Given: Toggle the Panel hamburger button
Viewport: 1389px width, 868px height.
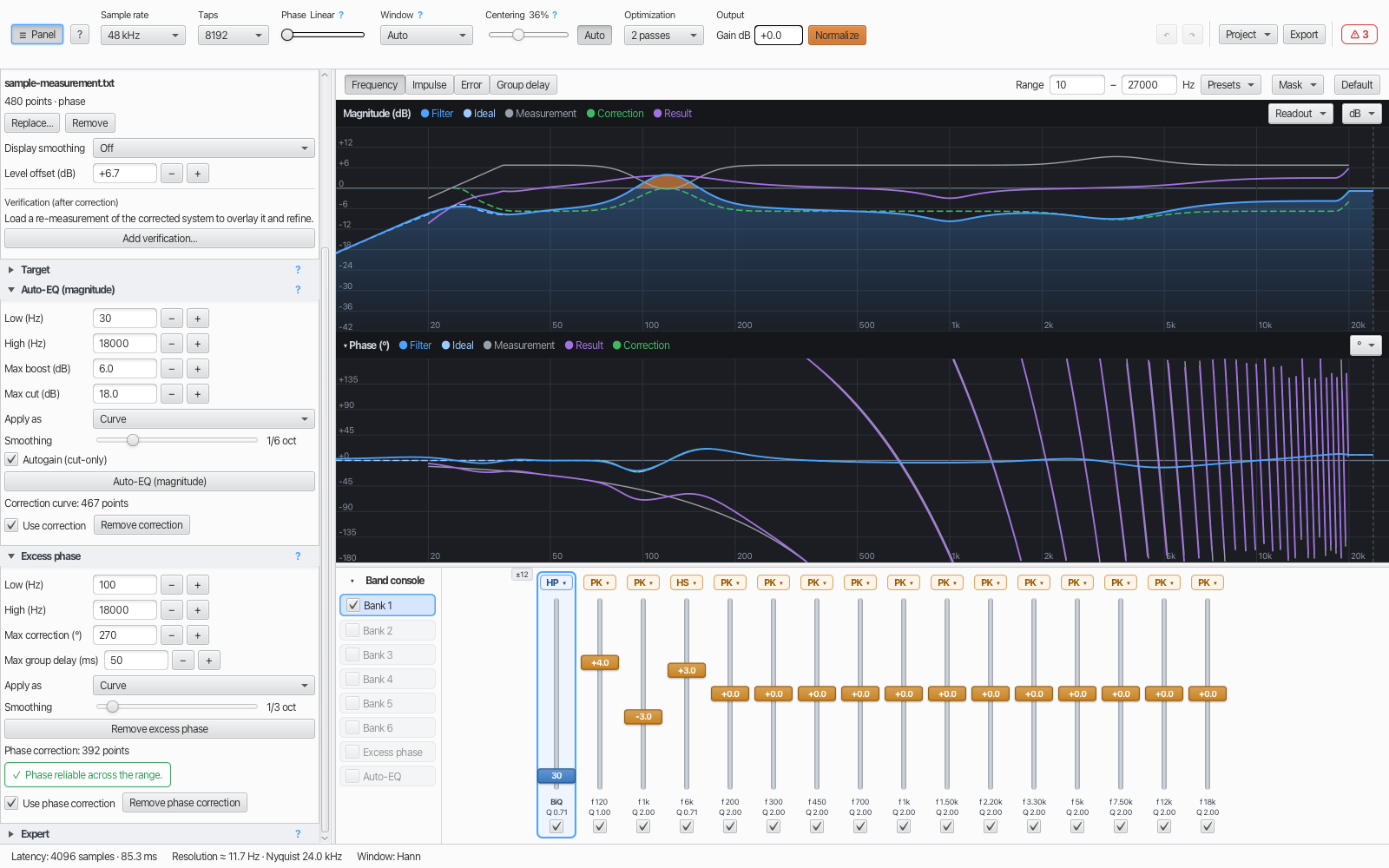Looking at the screenshot, I should pos(37,35).
